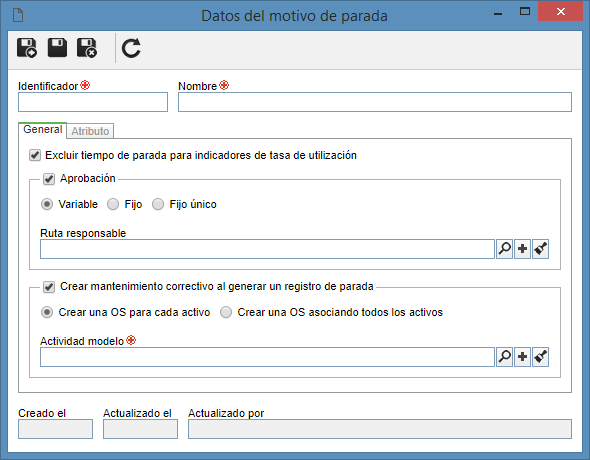Screen dimensions: 590x460
Task: Focus the Identificador input field
Action: pyautogui.click(x=93, y=102)
